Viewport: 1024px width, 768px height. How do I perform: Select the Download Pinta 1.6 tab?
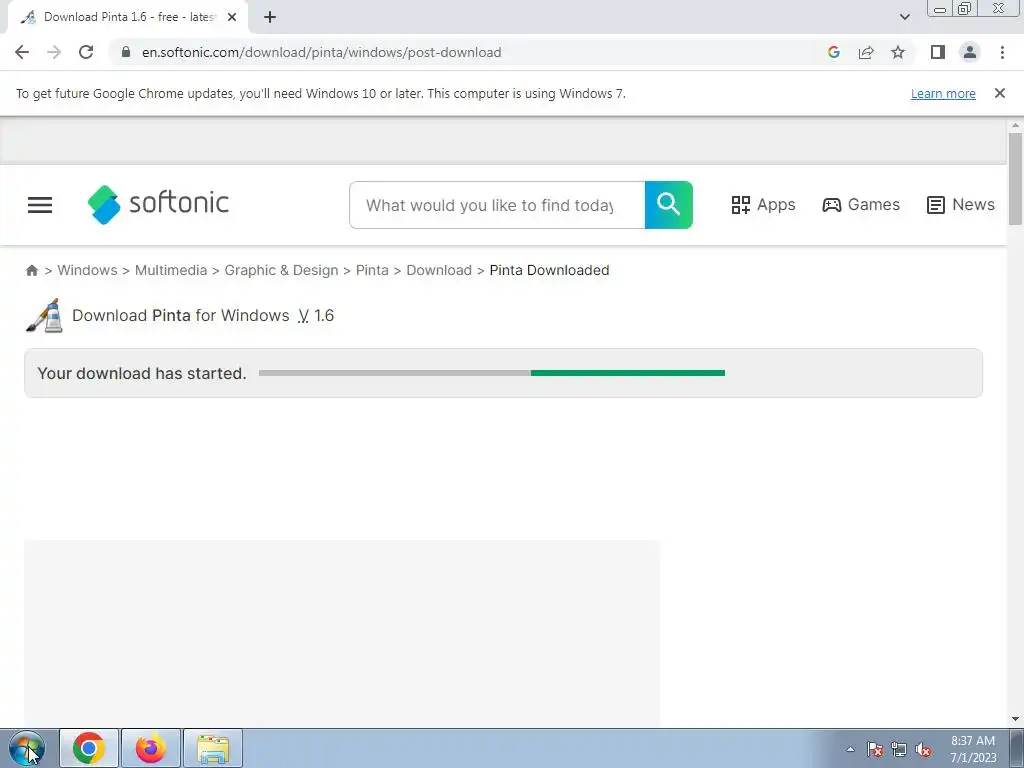point(127,17)
